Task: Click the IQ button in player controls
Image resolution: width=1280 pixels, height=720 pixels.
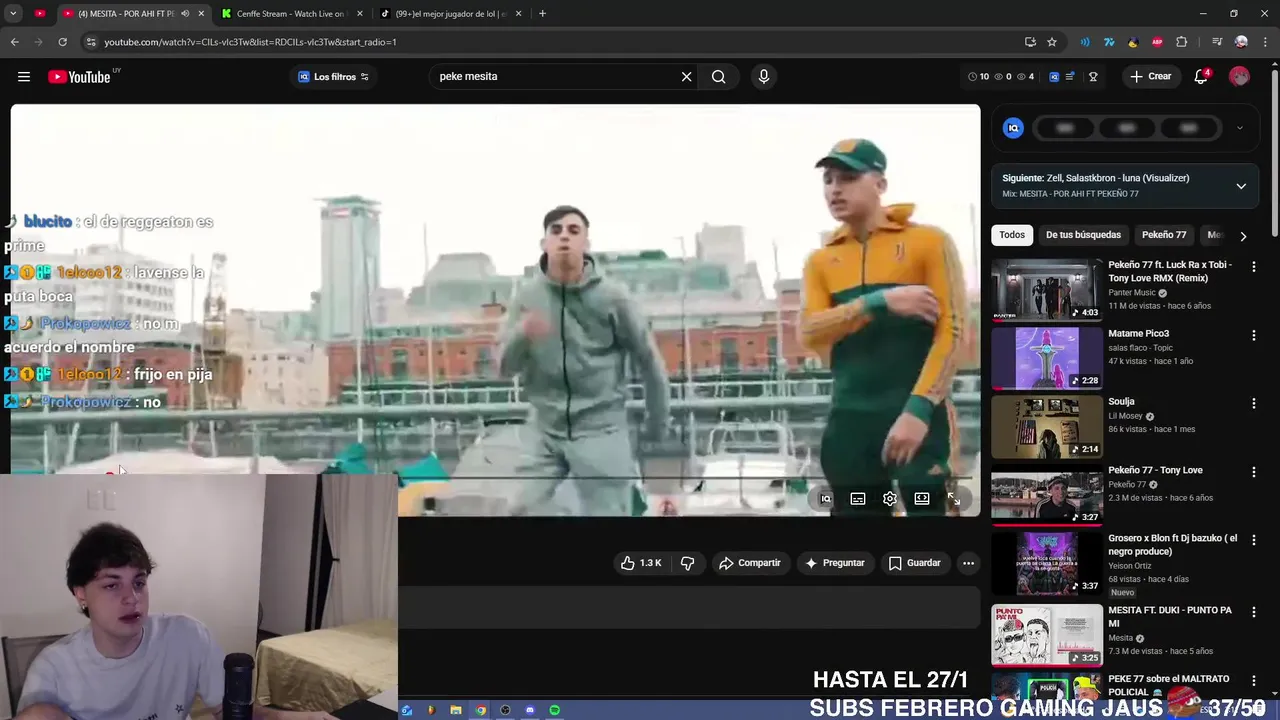Action: 826,499
